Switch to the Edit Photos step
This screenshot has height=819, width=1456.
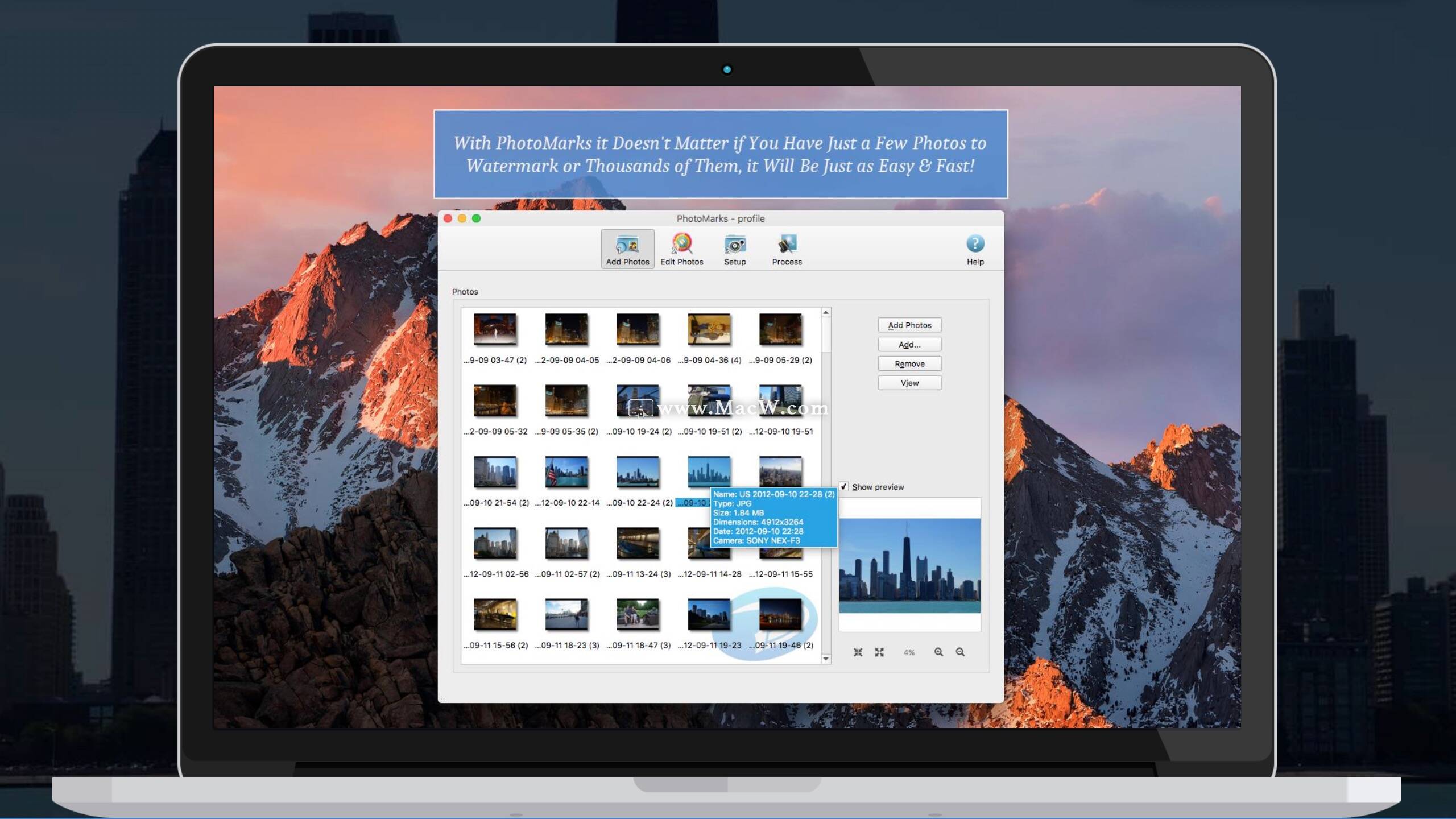pyautogui.click(x=681, y=249)
